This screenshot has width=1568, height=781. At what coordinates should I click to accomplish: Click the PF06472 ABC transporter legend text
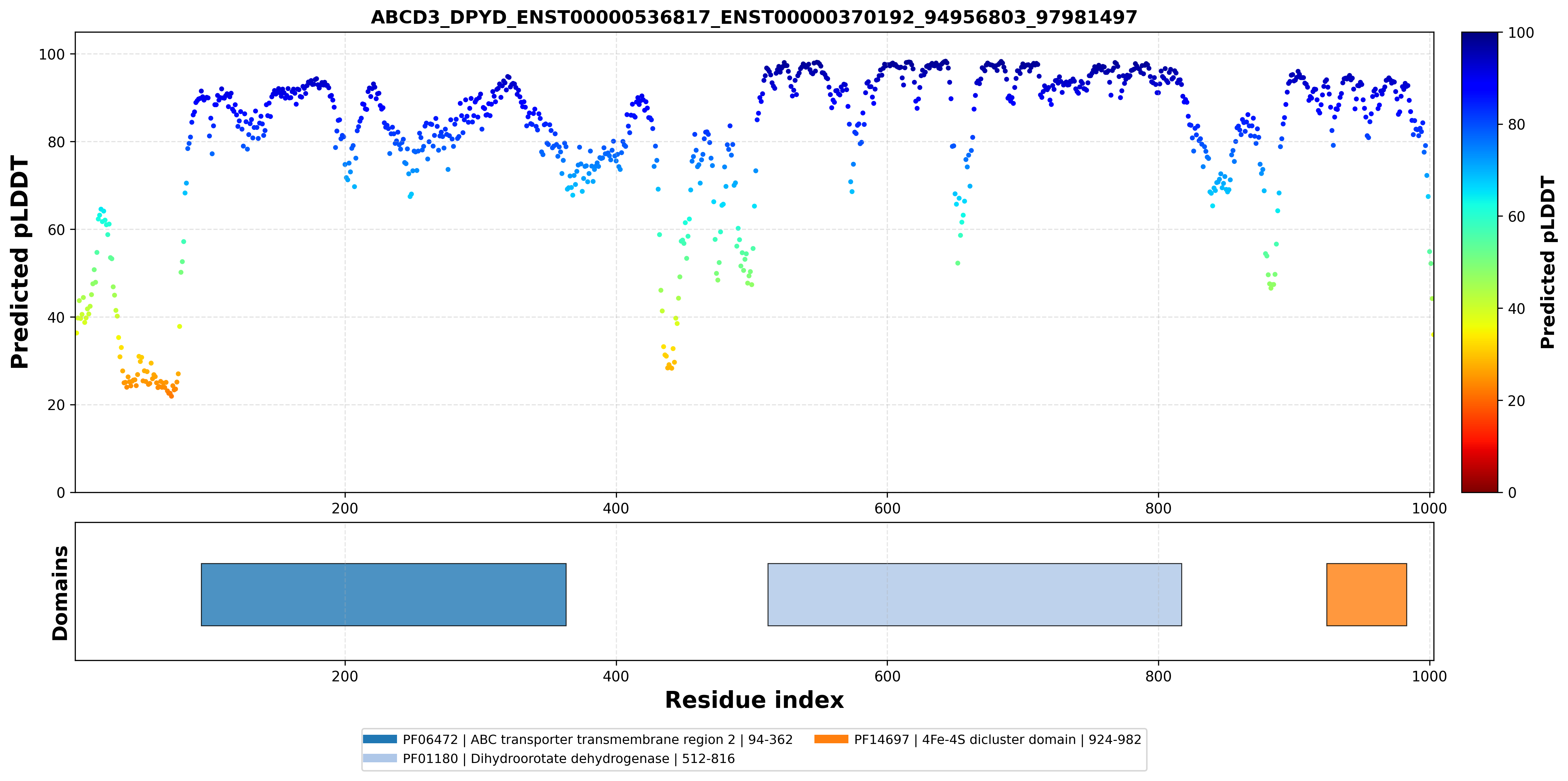point(598,740)
